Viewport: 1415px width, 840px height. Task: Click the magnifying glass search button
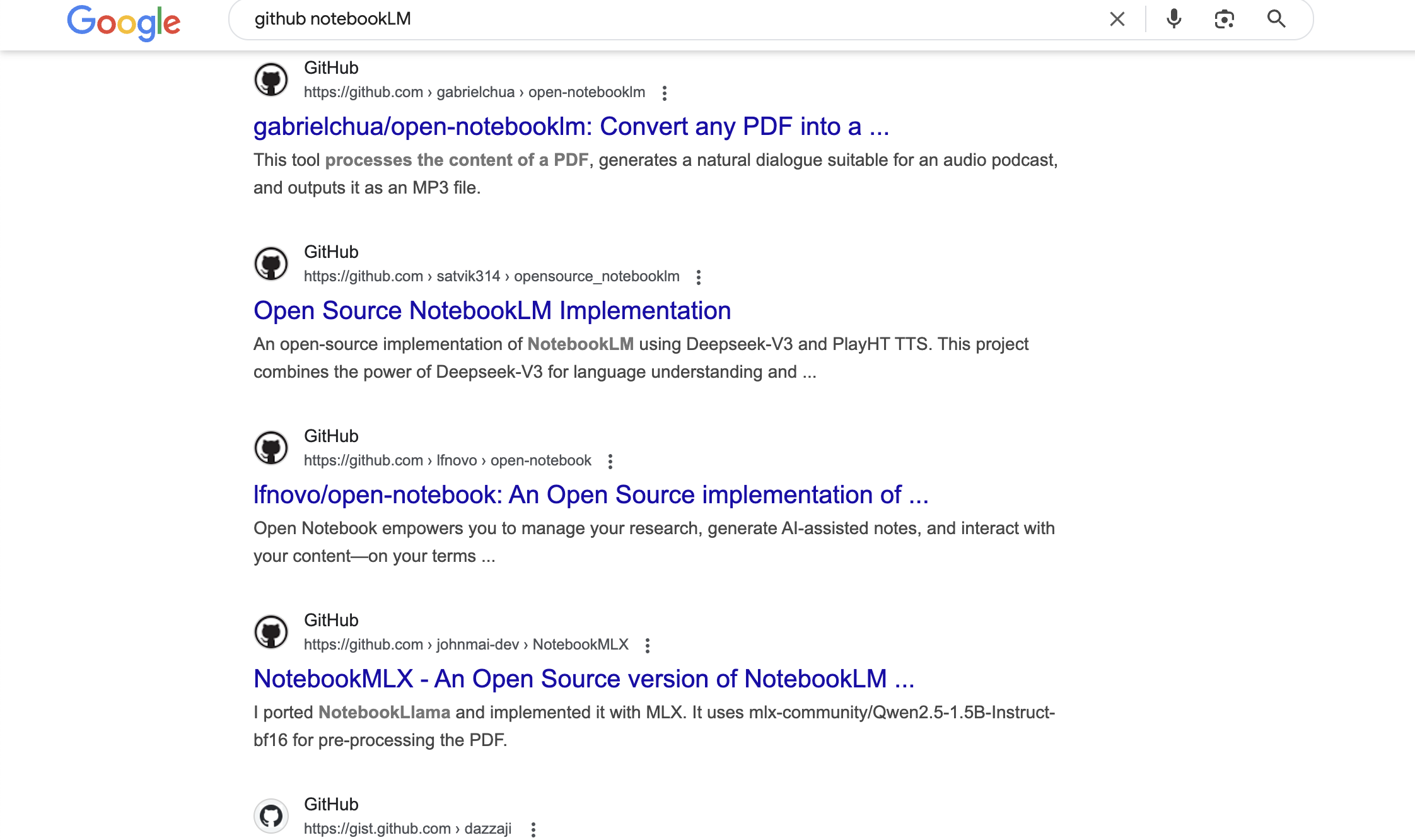(1276, 19)
